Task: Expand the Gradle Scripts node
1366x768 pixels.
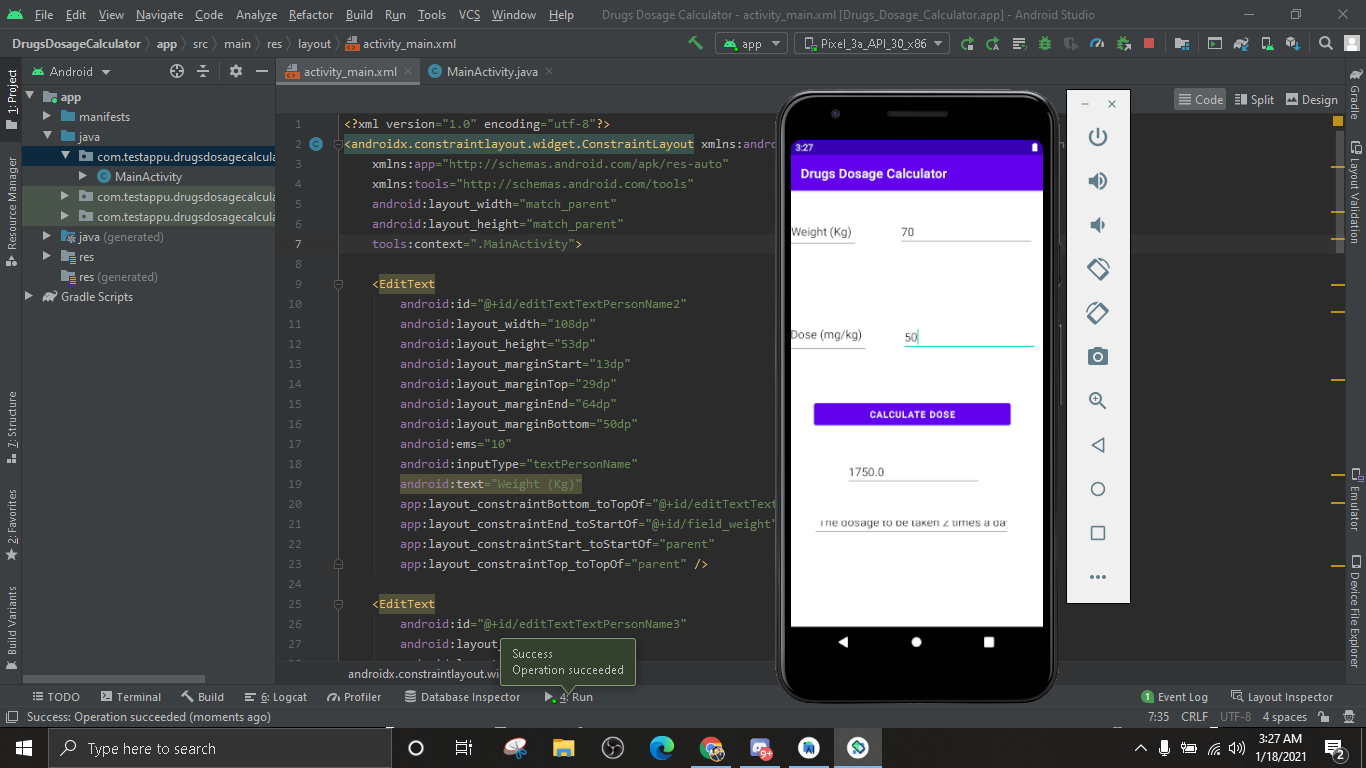Action: point(30,297)
